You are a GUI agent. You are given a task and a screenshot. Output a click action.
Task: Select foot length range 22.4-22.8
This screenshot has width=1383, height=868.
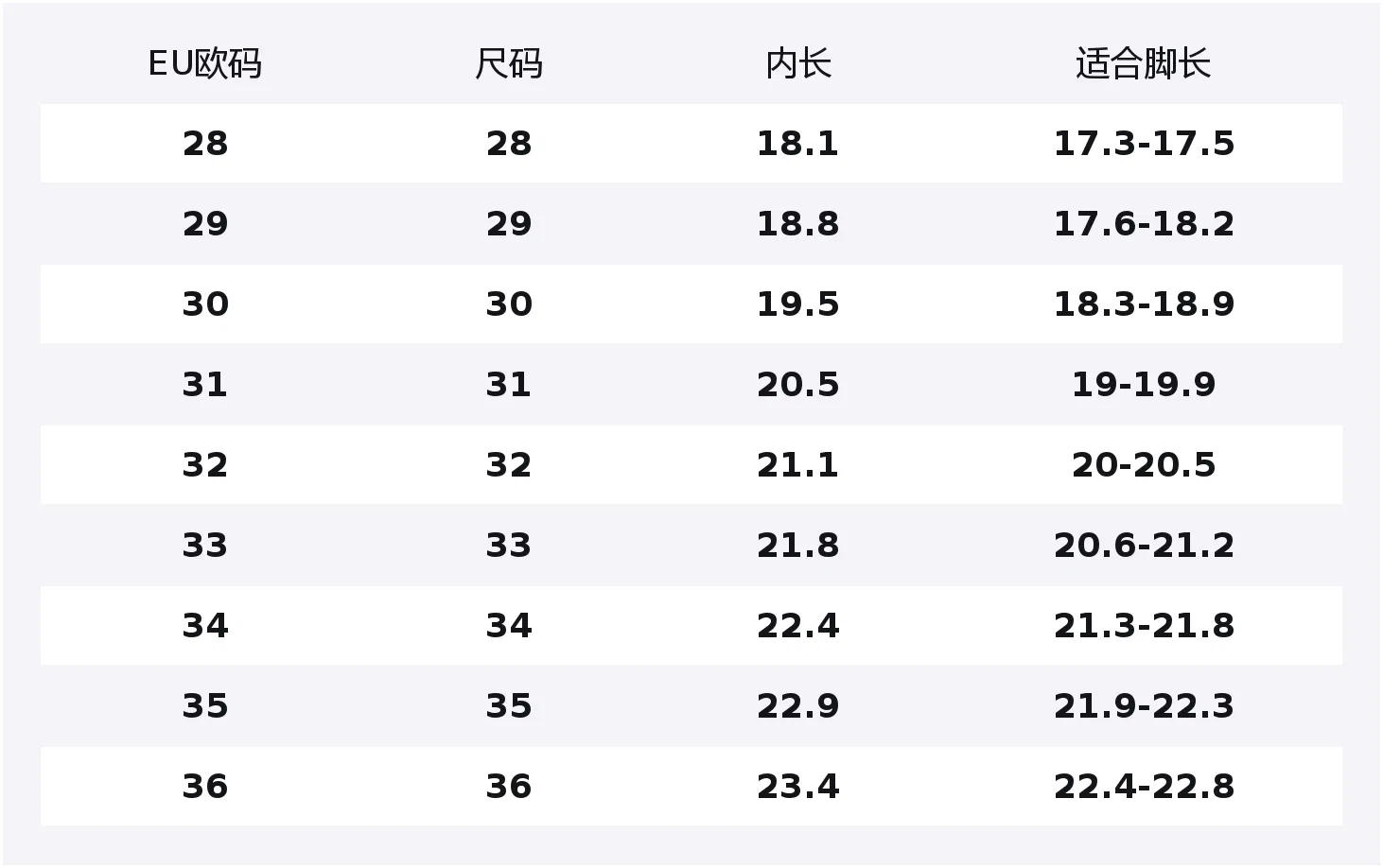(1144, 787)
